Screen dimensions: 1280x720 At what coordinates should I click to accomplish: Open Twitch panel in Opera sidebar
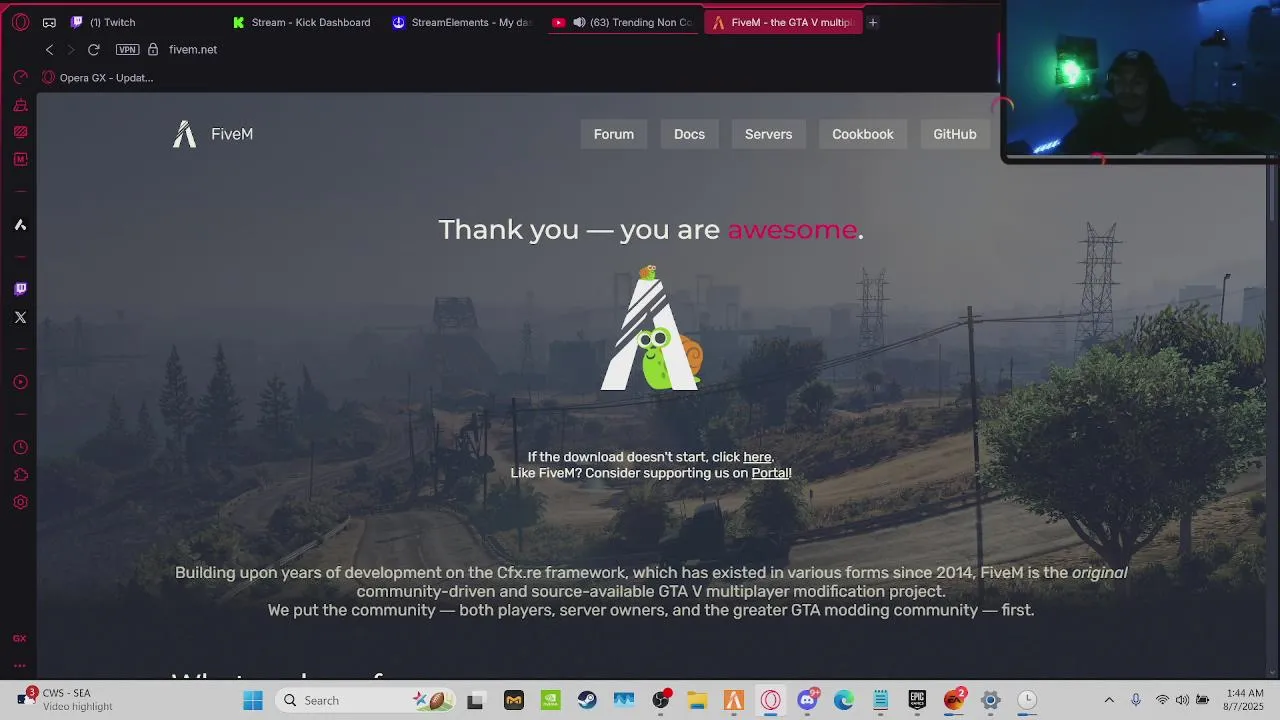(x=20, y=289)
